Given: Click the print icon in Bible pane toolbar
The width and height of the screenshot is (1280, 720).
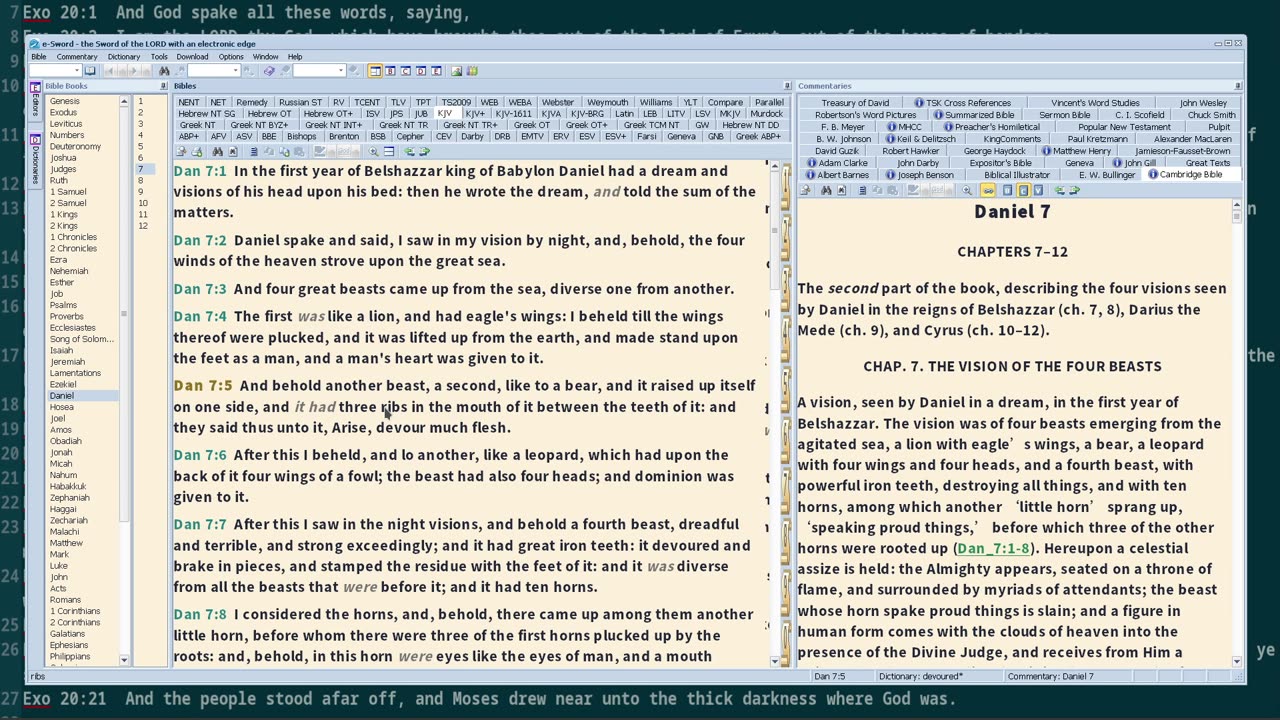Looking at the screenshot, I should point(197,151).
